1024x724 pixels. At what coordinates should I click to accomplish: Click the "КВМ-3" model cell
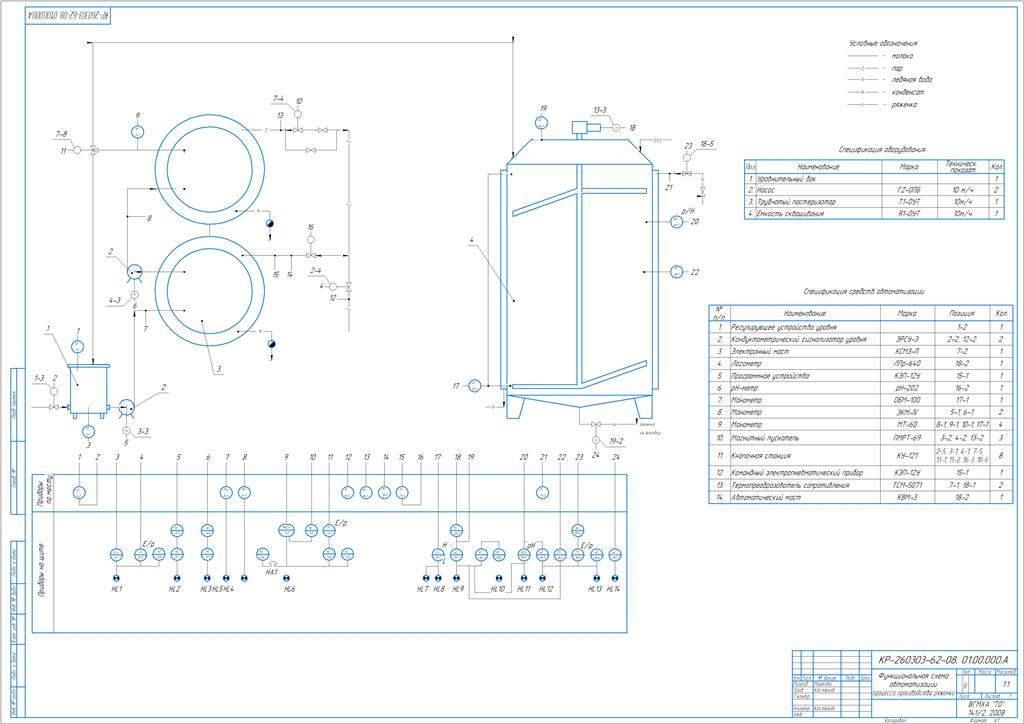click(908, 497)
